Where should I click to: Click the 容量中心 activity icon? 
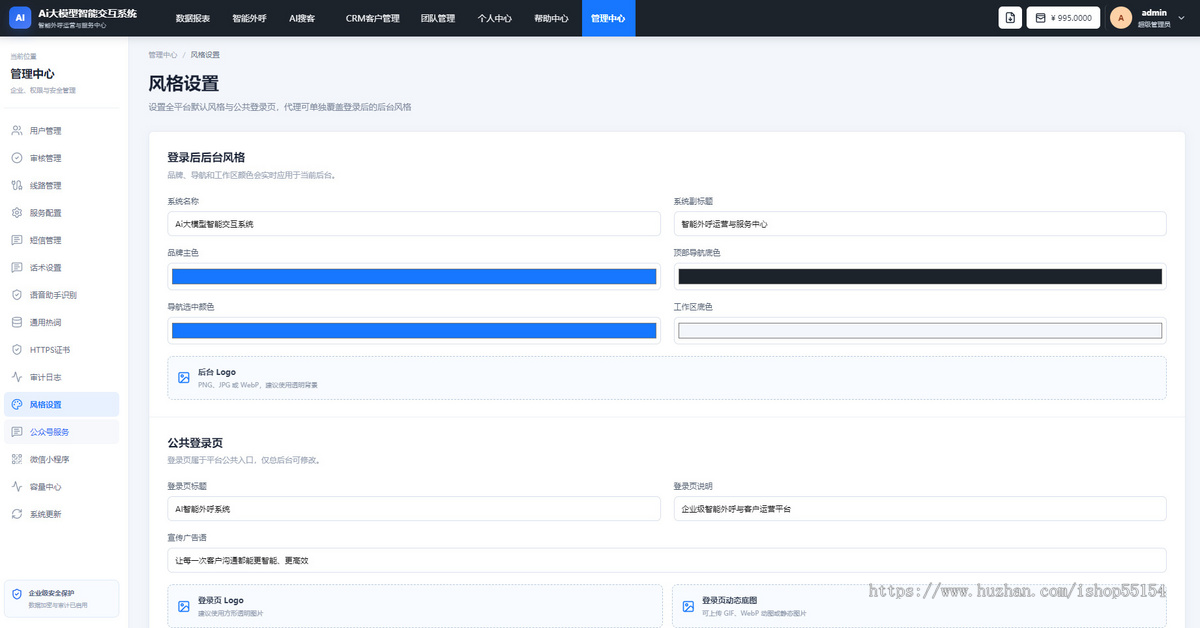click(17, 487)
